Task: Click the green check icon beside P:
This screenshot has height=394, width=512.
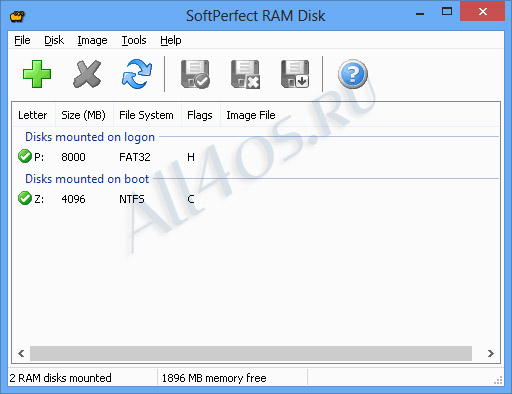Action: (x=25, y=156)
